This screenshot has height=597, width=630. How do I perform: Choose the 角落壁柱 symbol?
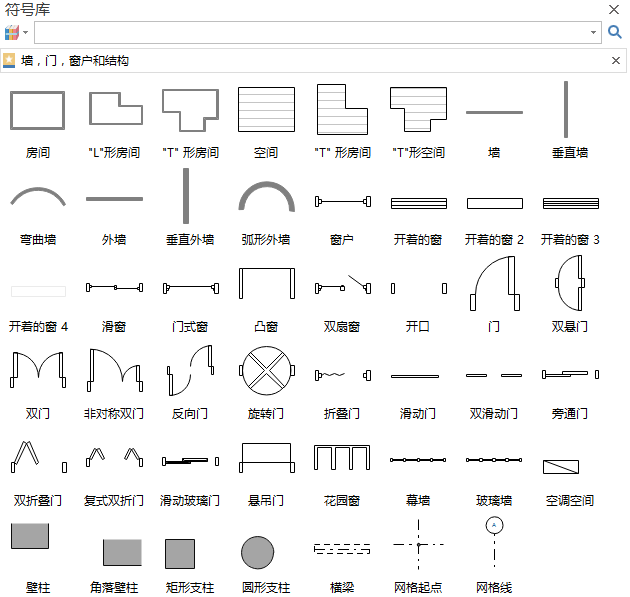123,552
